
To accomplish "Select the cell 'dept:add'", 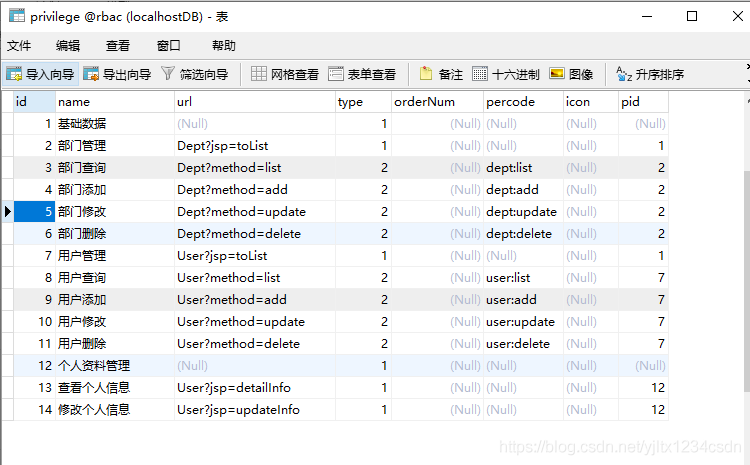I will pos(523,190).
